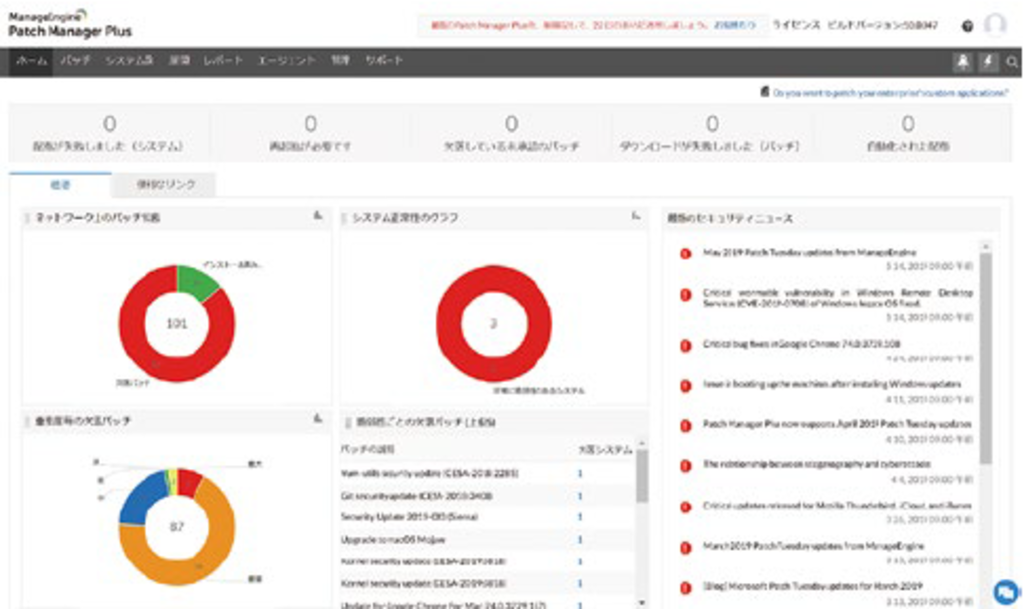Click the lightning quick-actions icon
1024x609 pixels.
tap(987, 61)
